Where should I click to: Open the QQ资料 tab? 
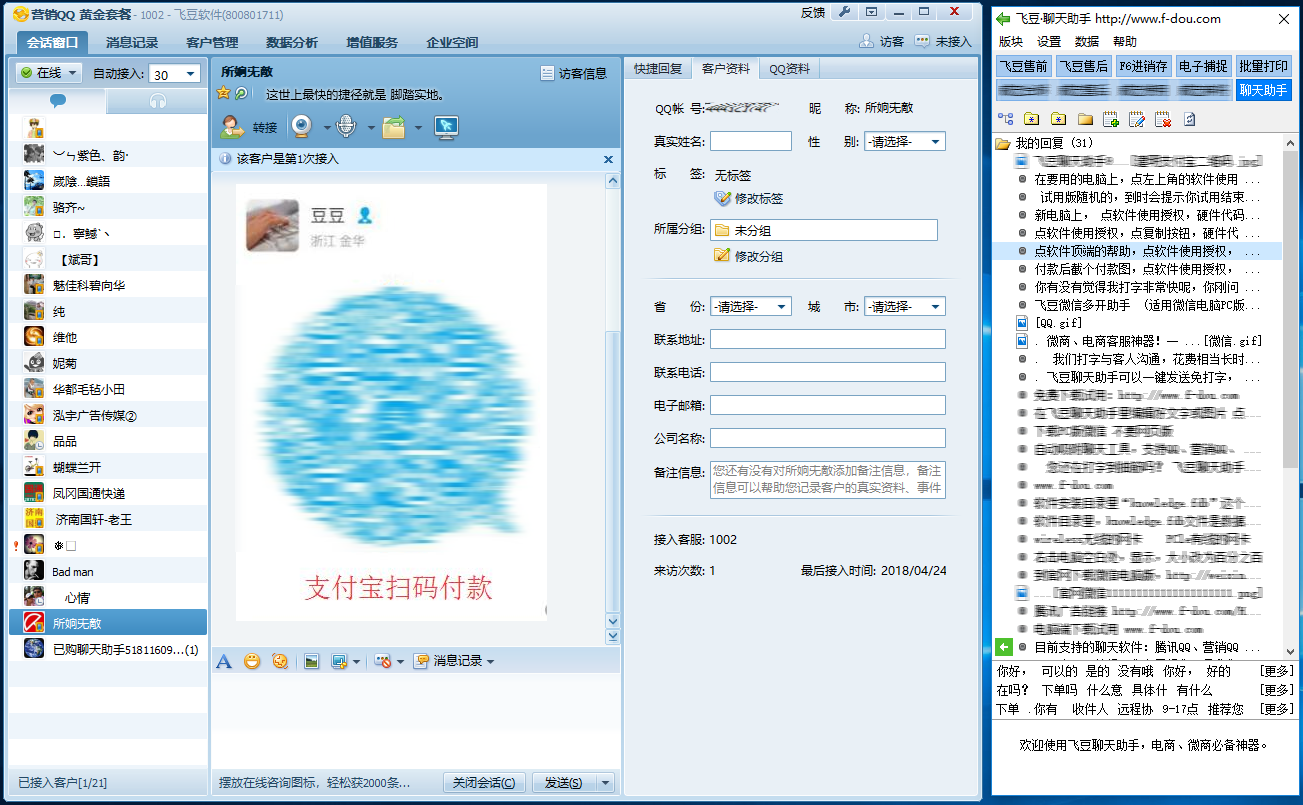click(789, 69)
